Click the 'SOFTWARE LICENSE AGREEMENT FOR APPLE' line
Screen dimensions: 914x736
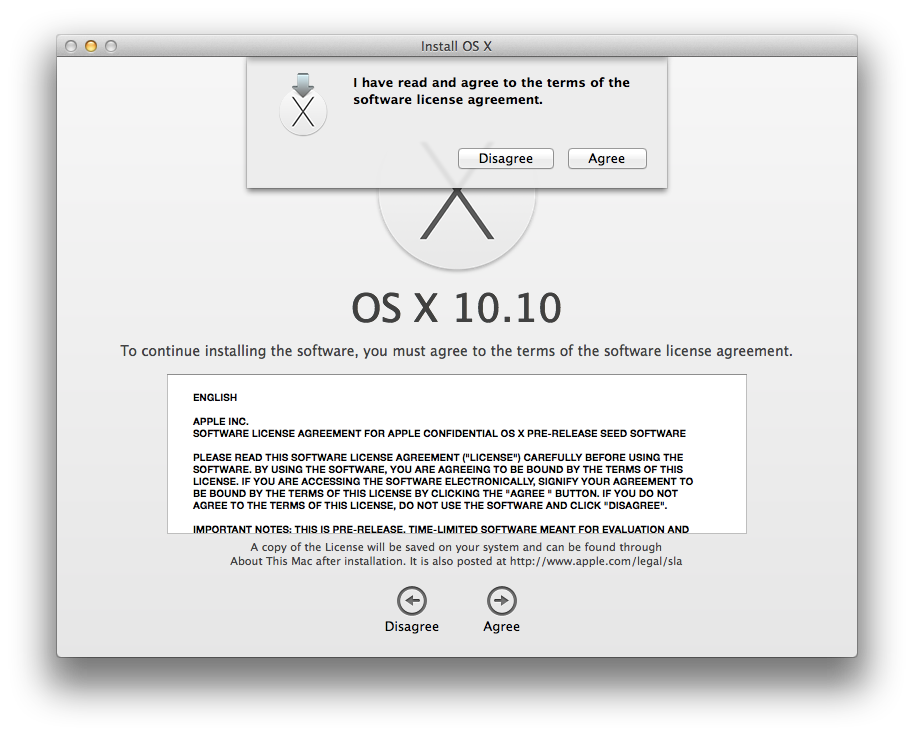click(x=439, y=434)
